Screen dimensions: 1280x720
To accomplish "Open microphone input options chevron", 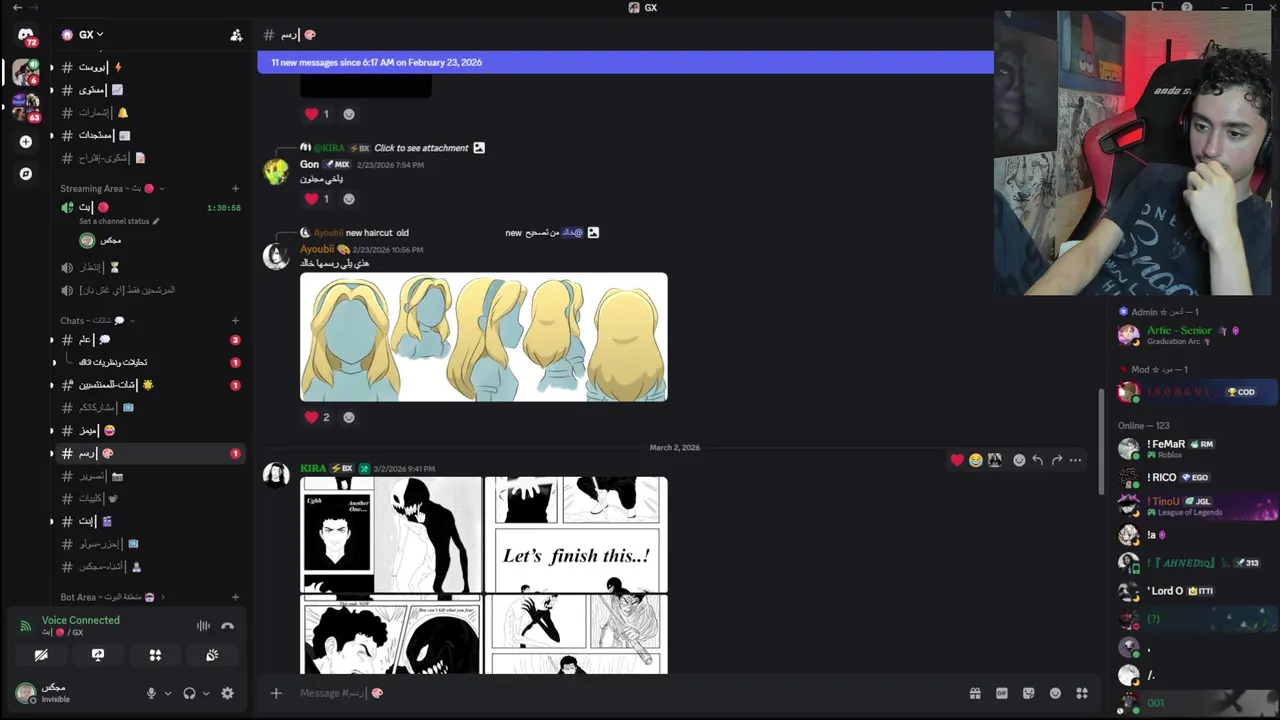I will tap(167, 693).
